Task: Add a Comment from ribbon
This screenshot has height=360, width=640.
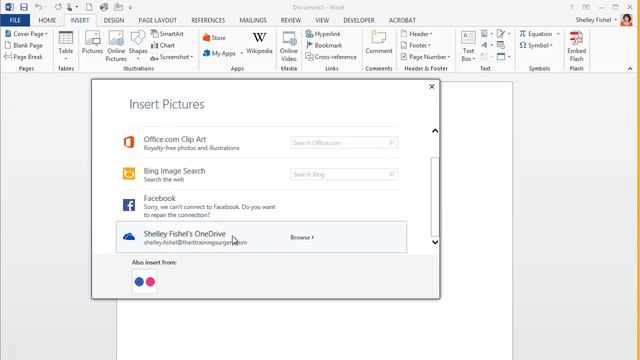Action: [378, 42]
